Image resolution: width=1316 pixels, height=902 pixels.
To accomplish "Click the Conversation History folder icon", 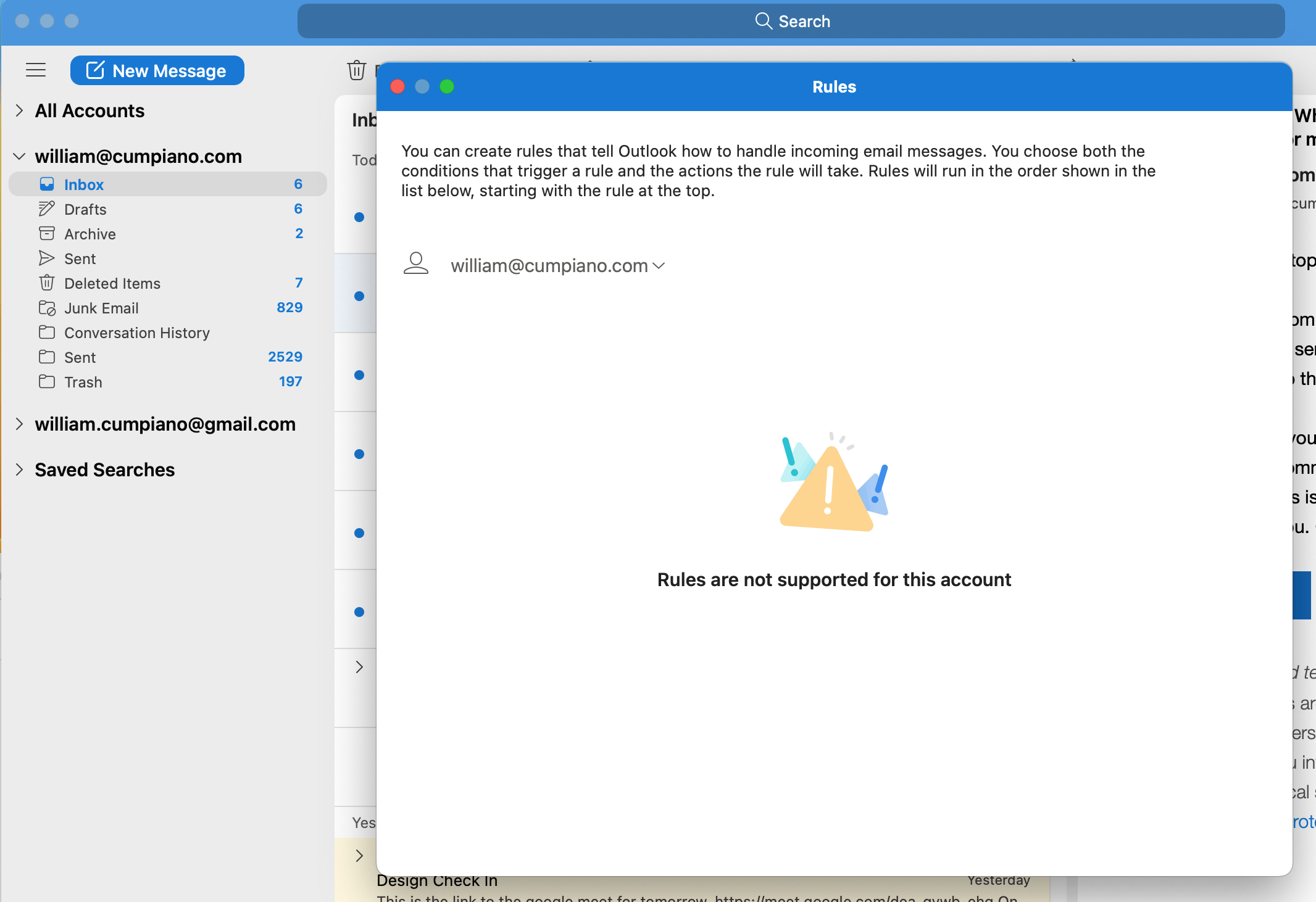I will click(x=47, y=333).
